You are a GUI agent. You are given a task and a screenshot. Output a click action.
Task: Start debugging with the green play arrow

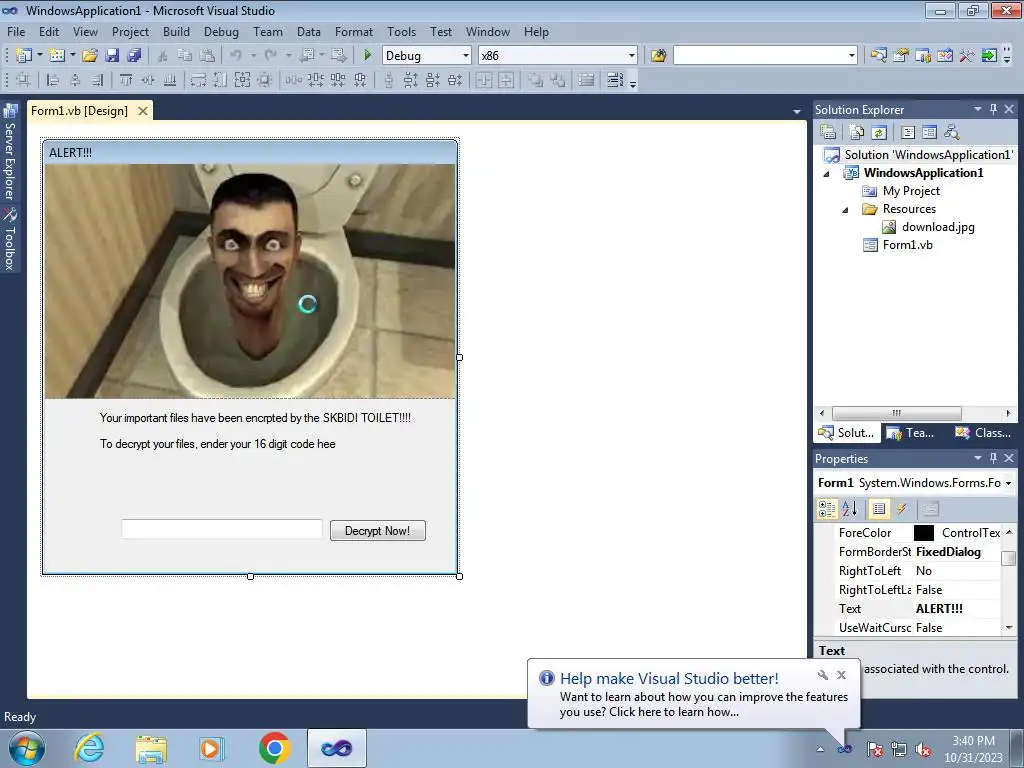(x=367, y=56)
